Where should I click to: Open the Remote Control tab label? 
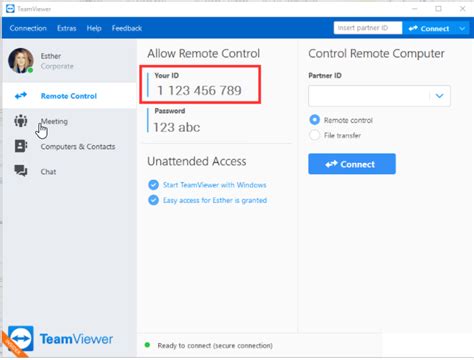coord(69,96)
